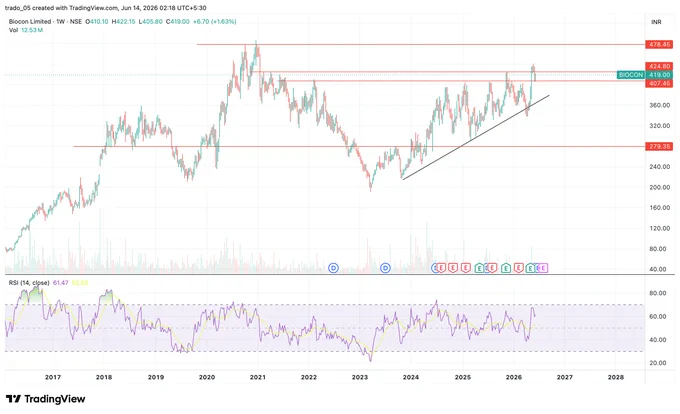Click the 2023 label on time axis
This screenshot has width=680, height=414.
click(x=360, y=377)
